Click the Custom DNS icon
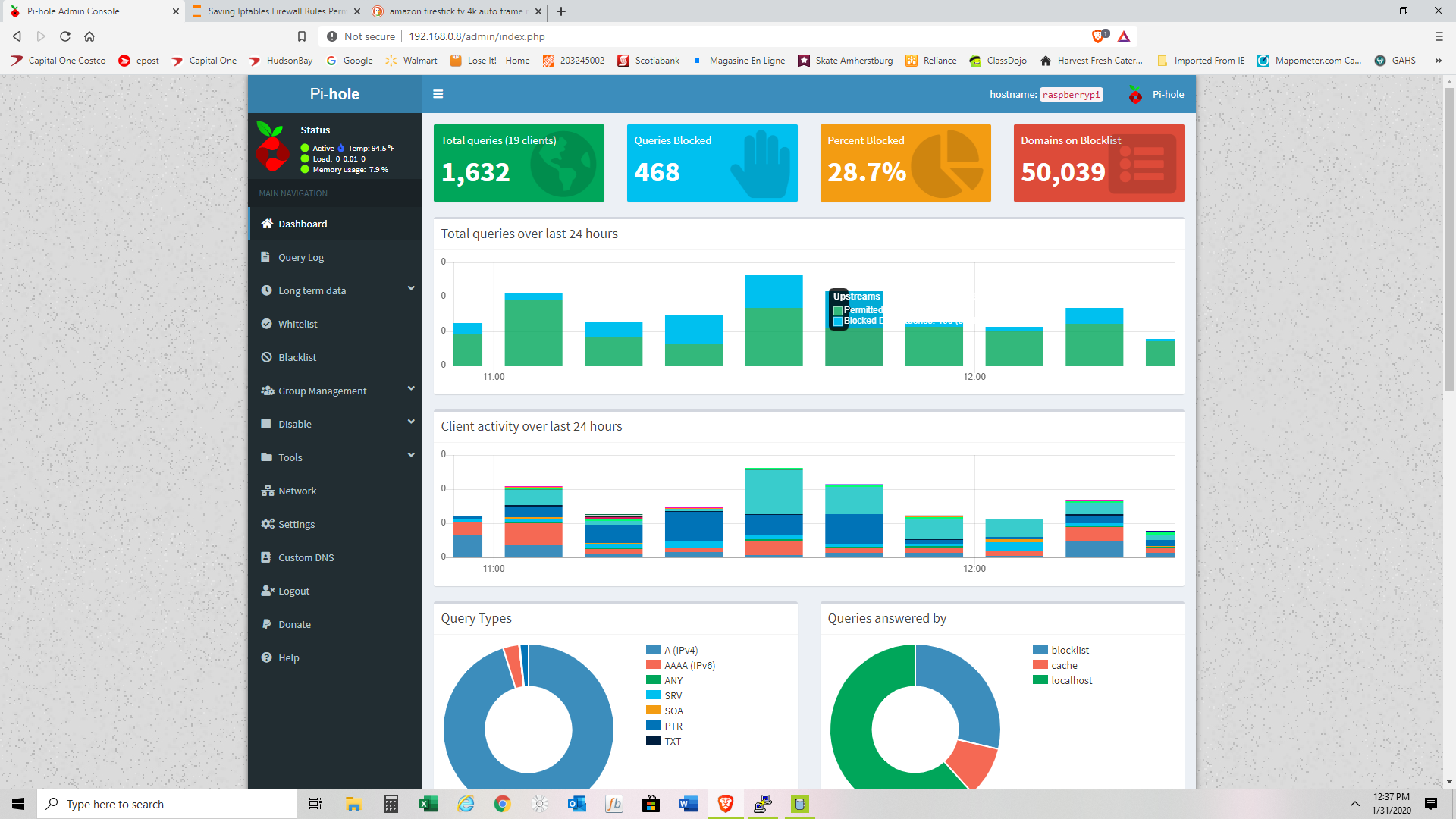 click(x=266, y=557)
